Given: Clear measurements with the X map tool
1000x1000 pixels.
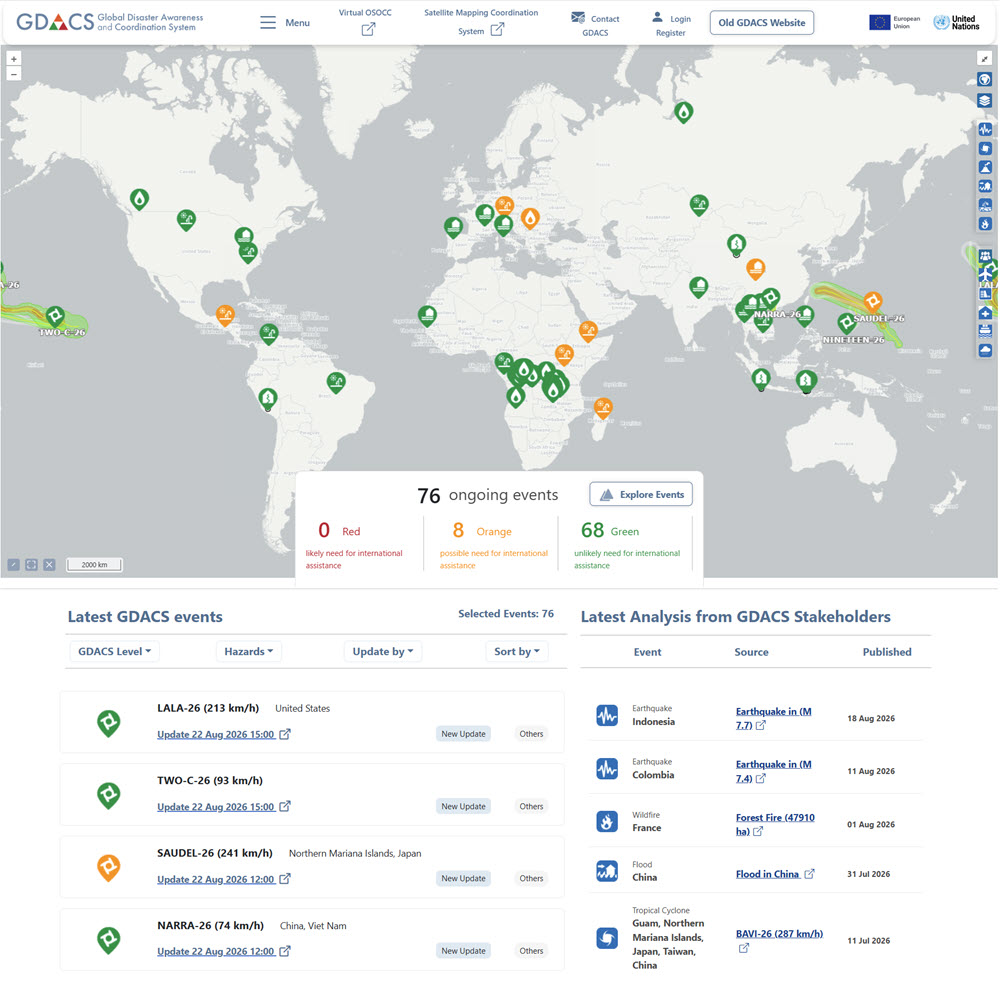Looking at the screenshot, I should pyautogui.click(x=49, y=564).
